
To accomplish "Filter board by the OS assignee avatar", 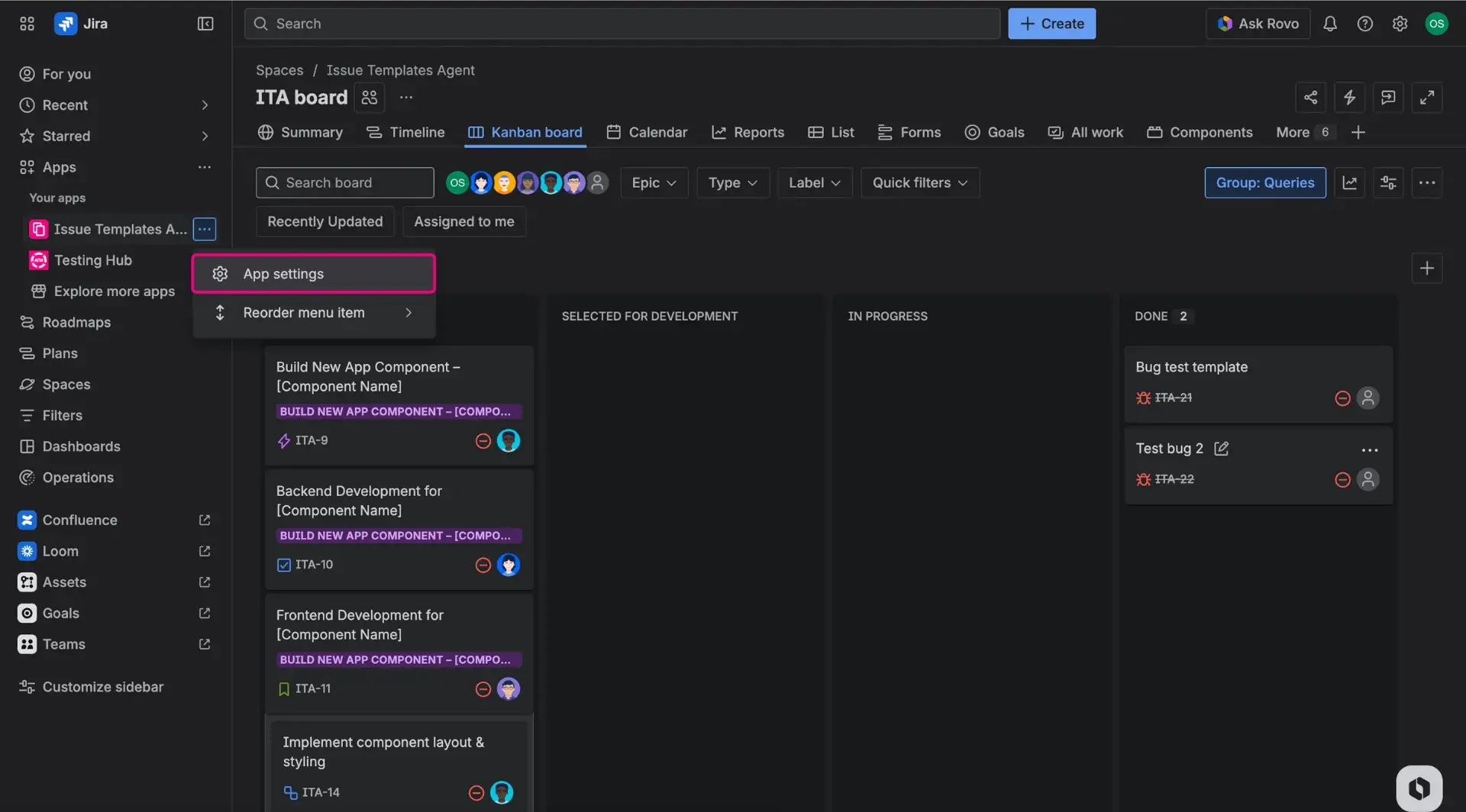I will (457, 182).
